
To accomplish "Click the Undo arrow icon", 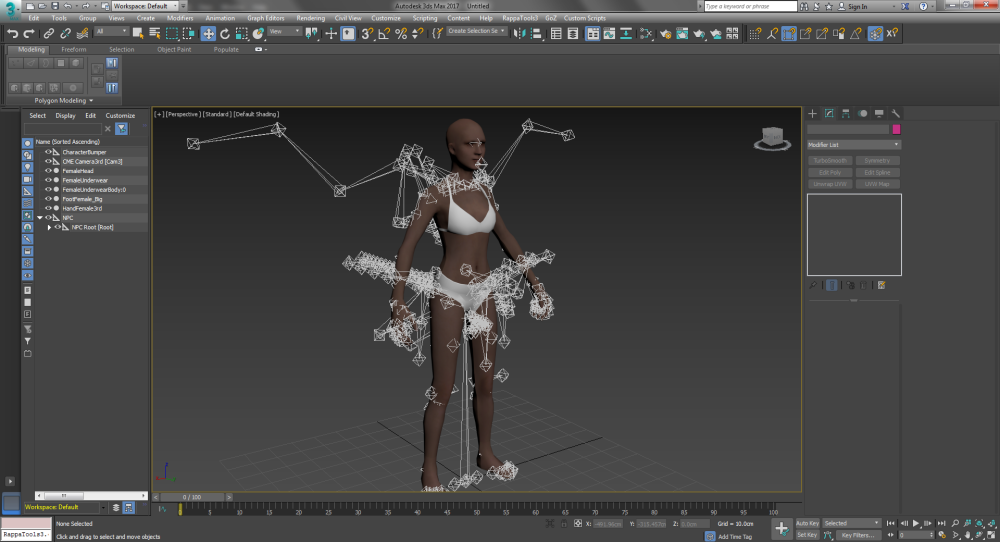I will tap(13, 34).
